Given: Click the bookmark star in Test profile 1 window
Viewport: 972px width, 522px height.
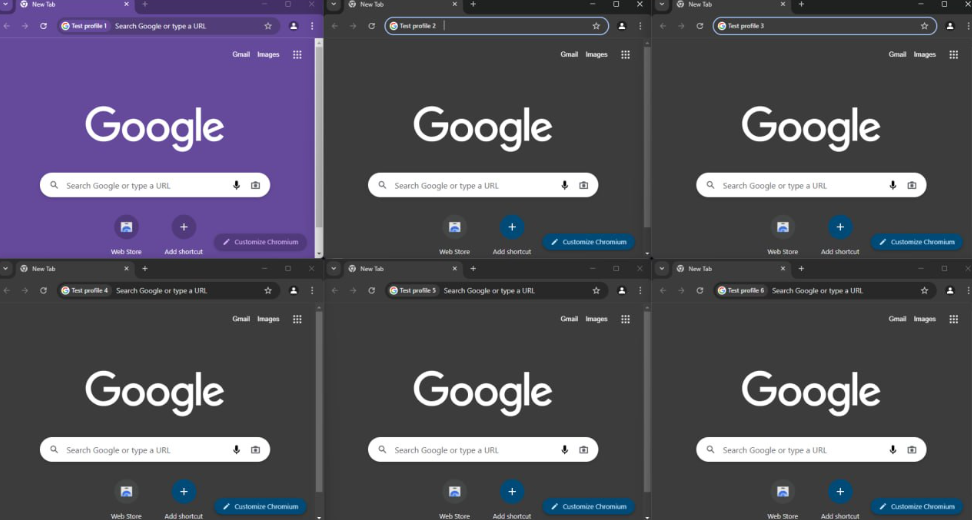Looking at the screenshot, I should 268,26.
